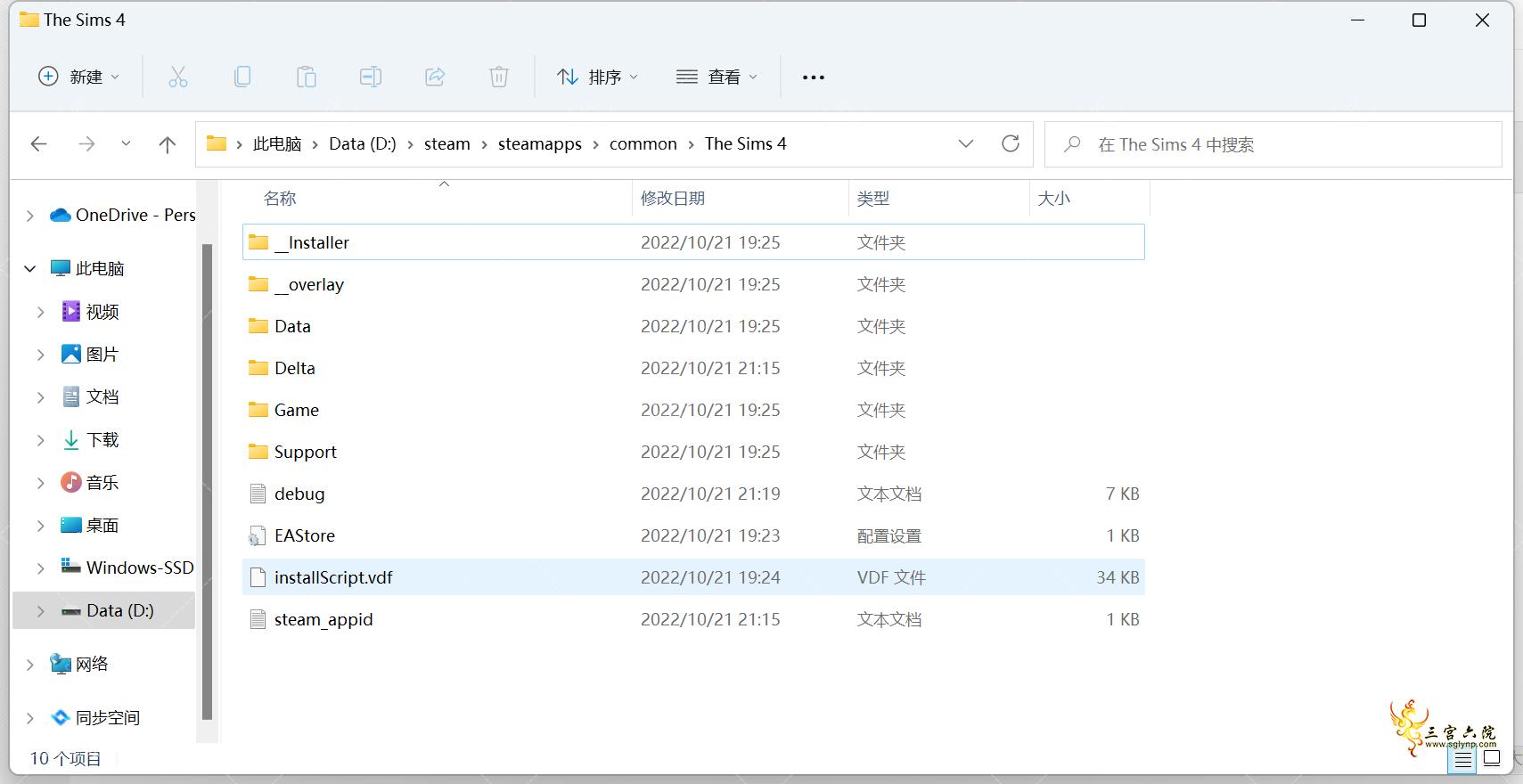Viewport: 1523px width, 784px height.
Task: Click the 配置设置 type cell of EAStore
Action: point(889,535)
